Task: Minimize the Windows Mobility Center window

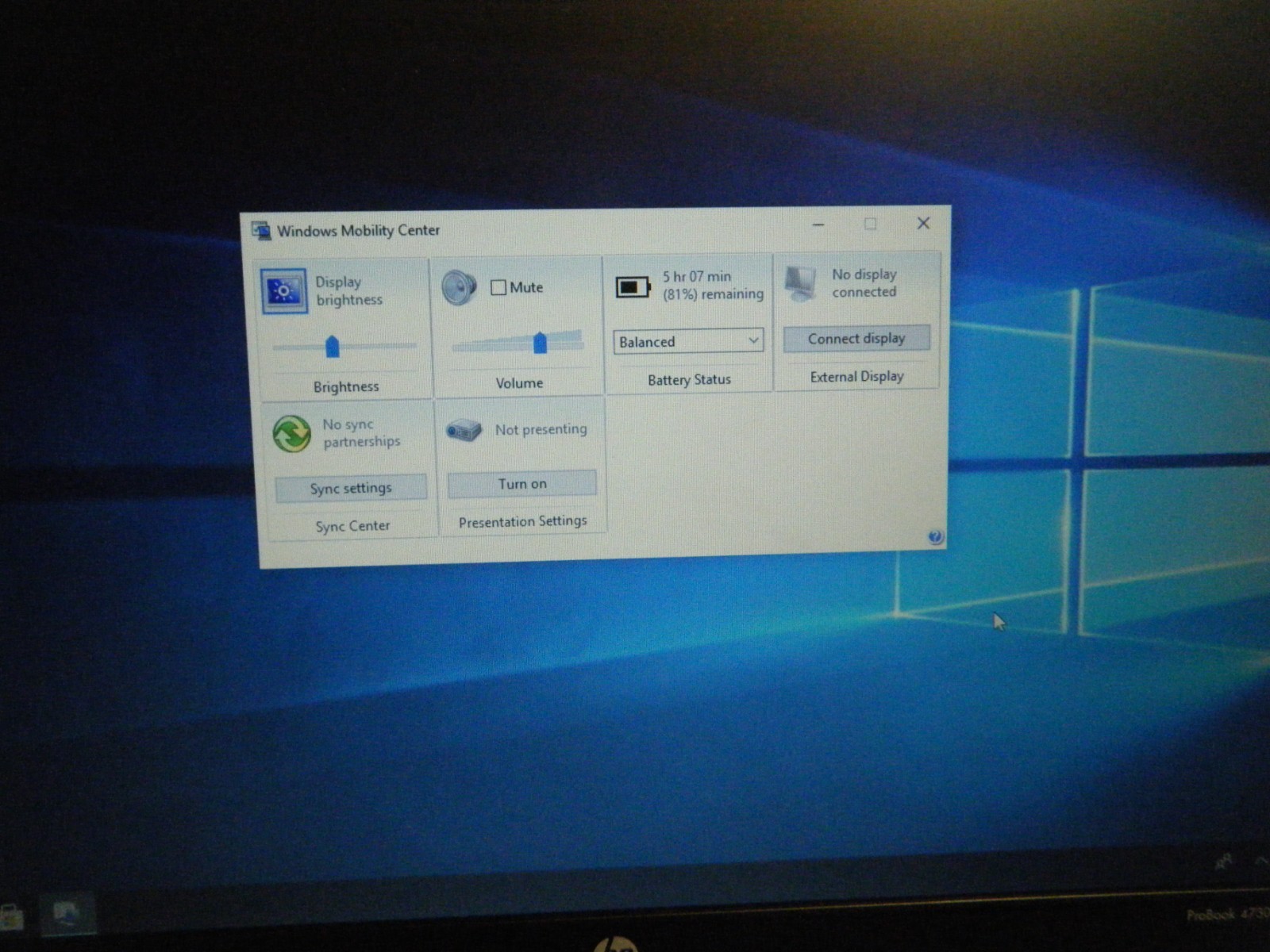Action: click(x=818, y=225)
